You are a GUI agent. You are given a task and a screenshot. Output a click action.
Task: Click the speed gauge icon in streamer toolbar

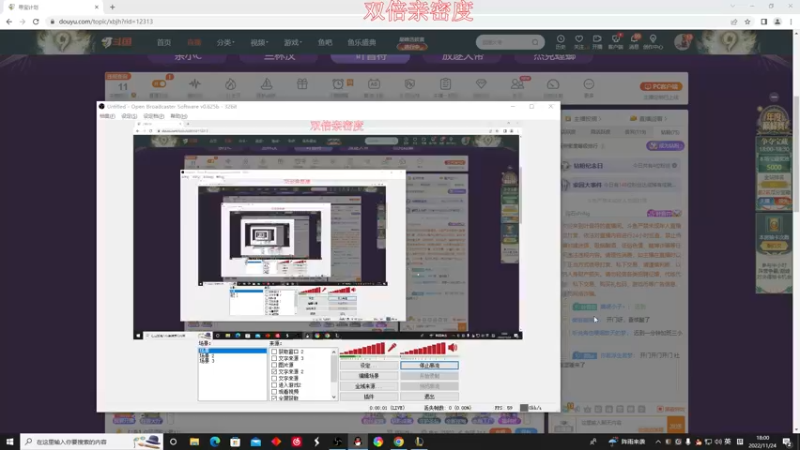(x=553, y=84)
